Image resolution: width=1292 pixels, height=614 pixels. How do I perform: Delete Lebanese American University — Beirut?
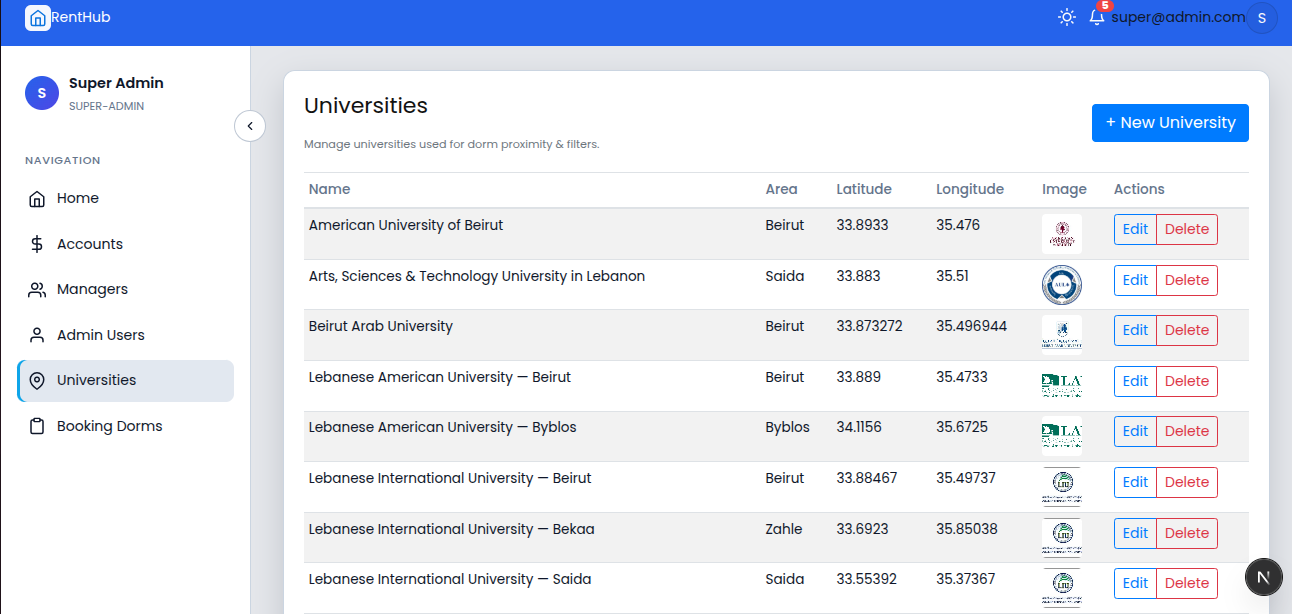coord(1187,381)
